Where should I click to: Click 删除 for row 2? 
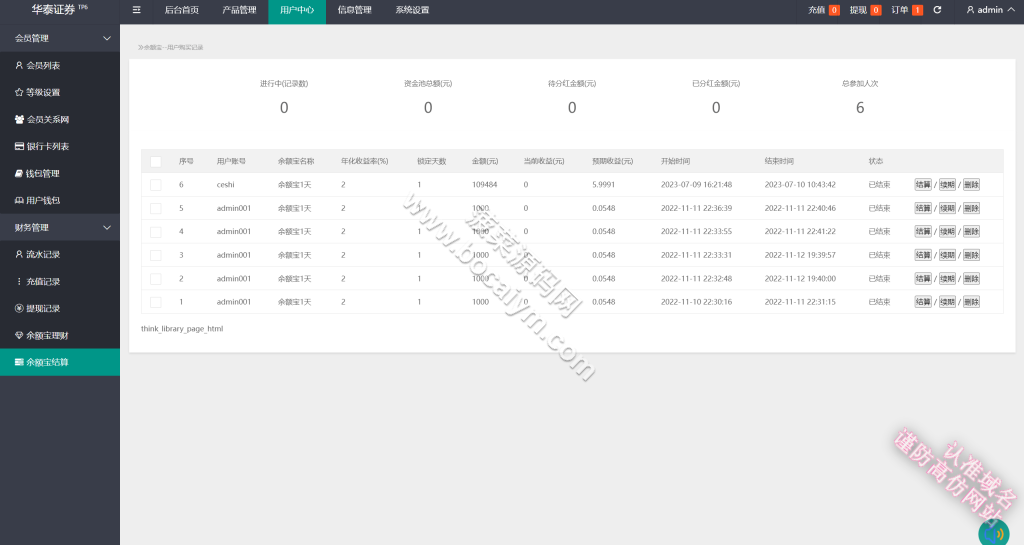coord(971,279)
